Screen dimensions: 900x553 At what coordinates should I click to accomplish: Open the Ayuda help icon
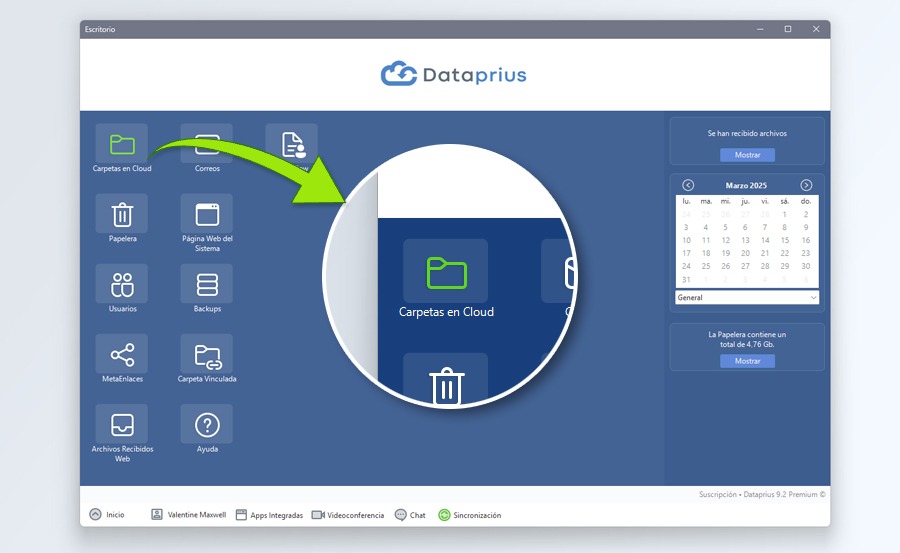click(x=207, y=424)
